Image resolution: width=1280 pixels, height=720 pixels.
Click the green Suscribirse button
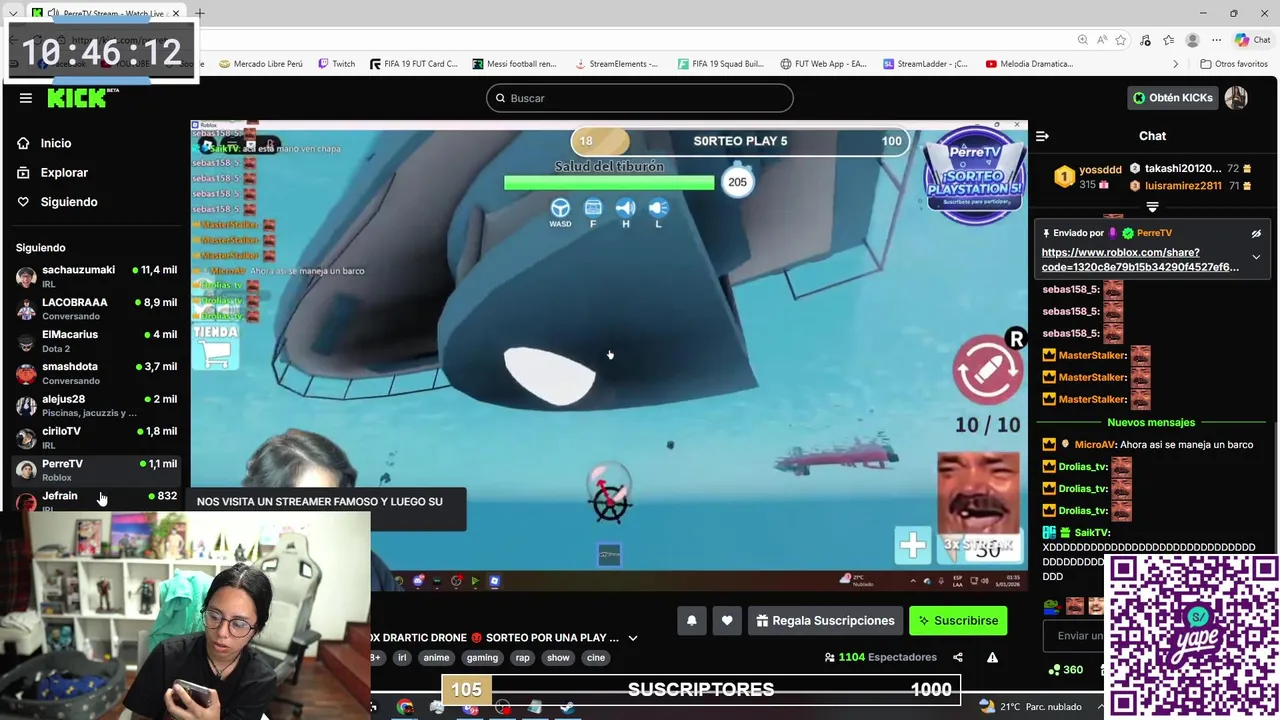958,621
